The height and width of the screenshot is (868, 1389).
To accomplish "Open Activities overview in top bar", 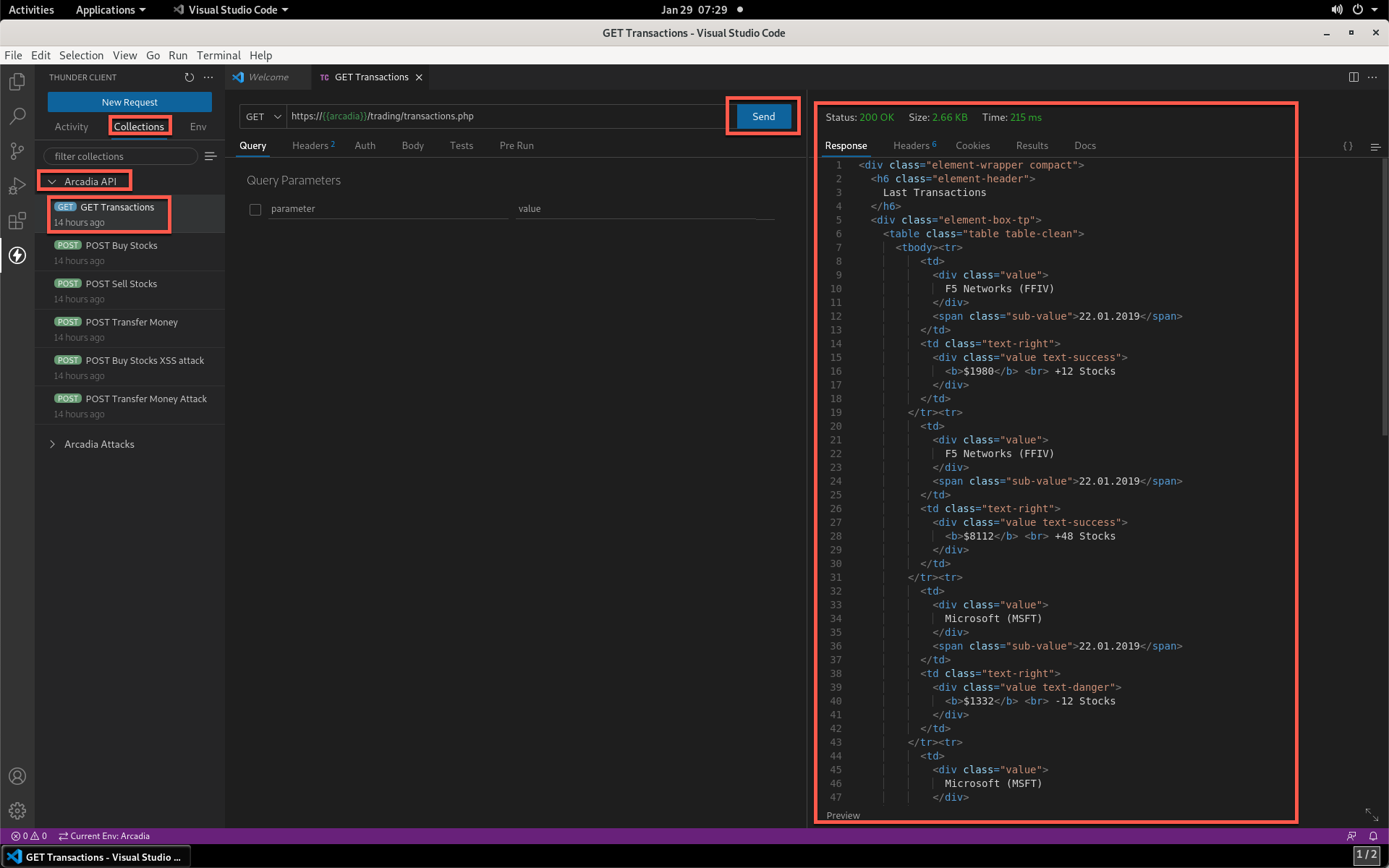I will [31, 9].
